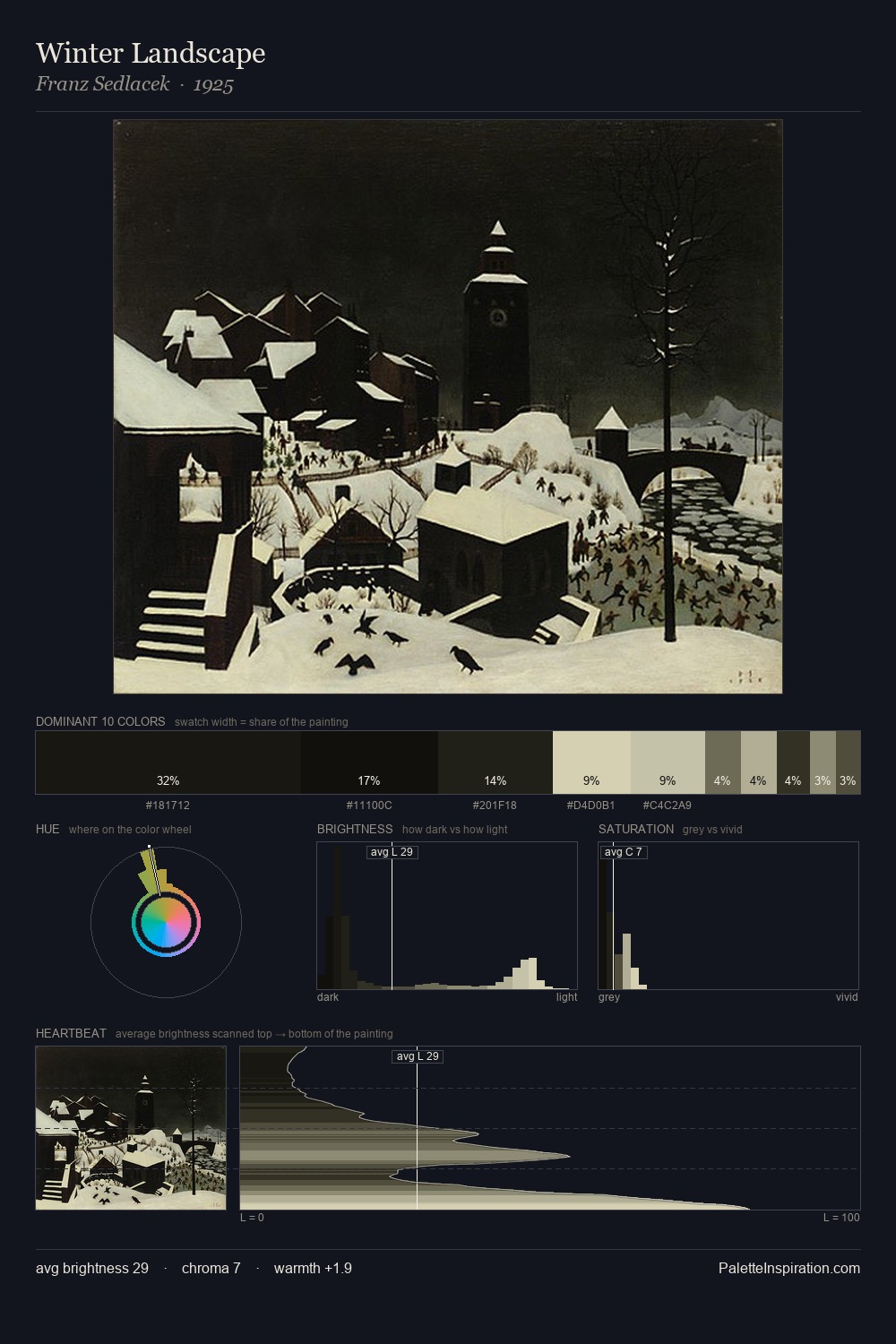Click the 'BRIGHTNESS' section heading
The image size is (896, 1344).
355,829
